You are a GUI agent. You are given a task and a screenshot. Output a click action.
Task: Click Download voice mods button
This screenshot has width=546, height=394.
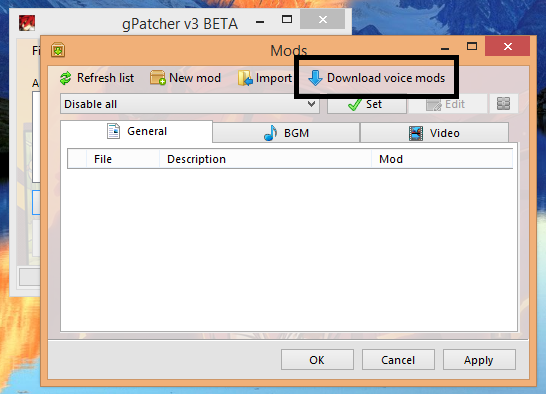click(376, 78)
